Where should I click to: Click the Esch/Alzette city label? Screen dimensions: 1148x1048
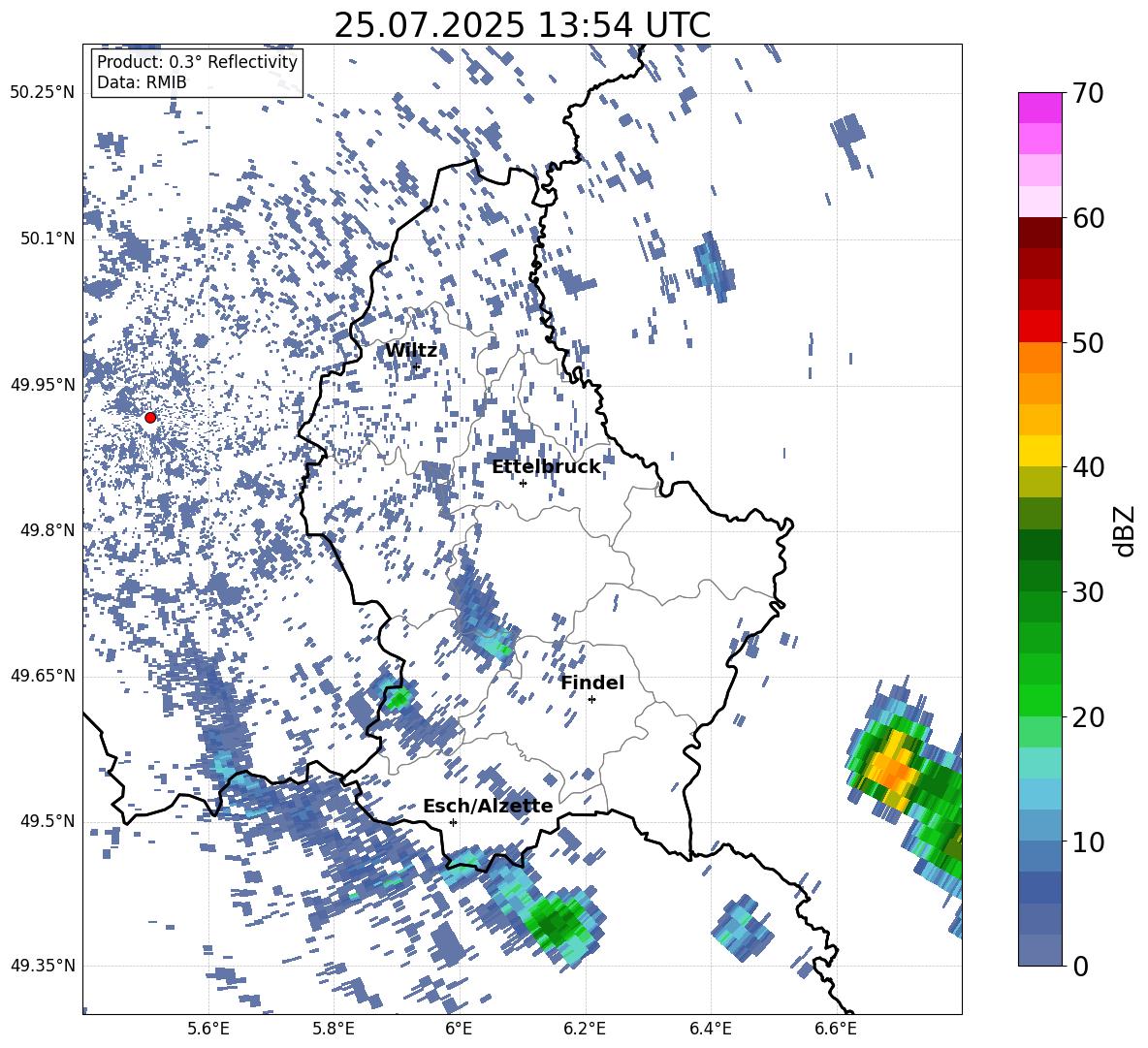click(x=488, y=807)
